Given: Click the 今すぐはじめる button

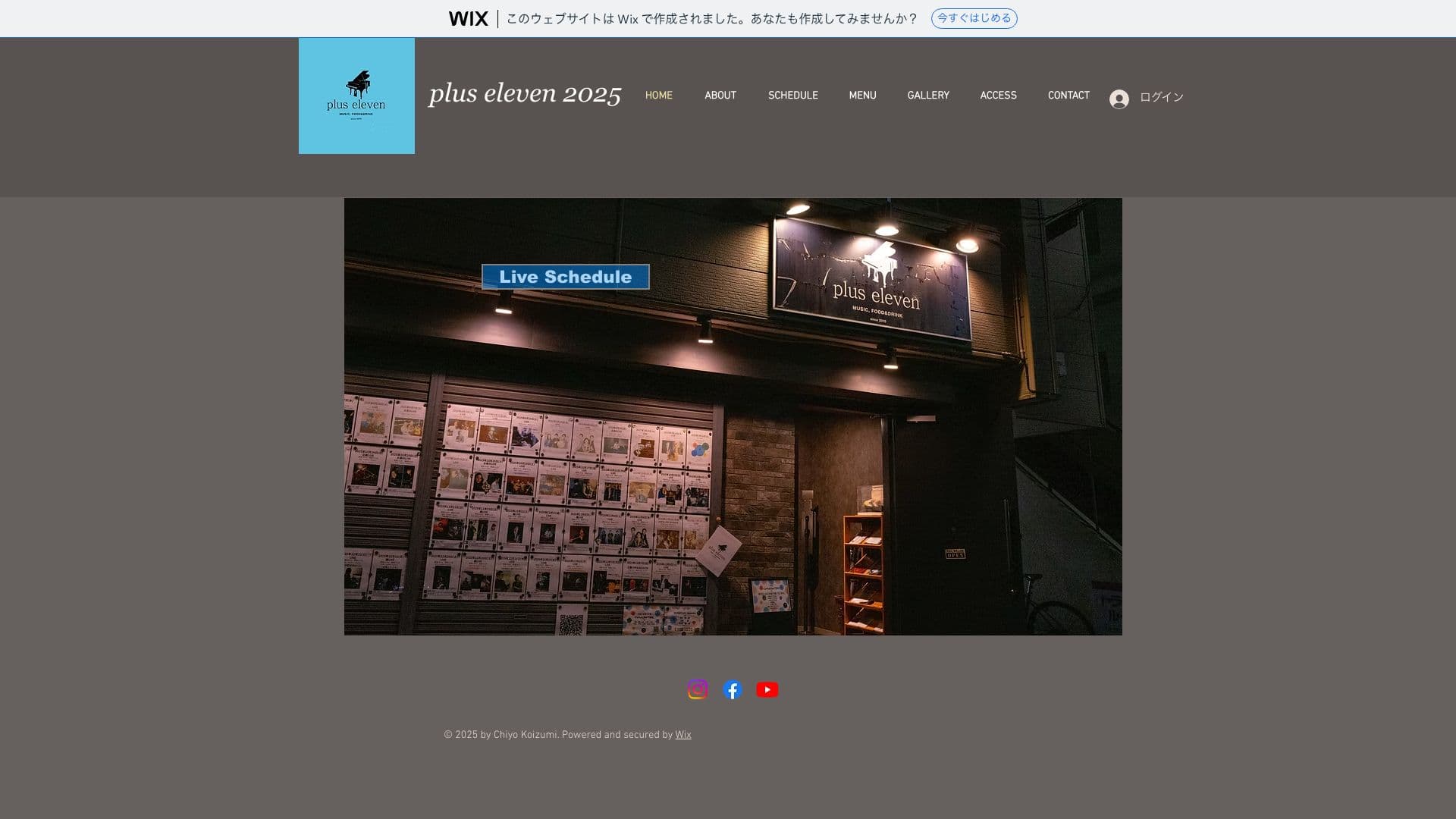Looking at the screenshot, I should click(x=974, y=17).
